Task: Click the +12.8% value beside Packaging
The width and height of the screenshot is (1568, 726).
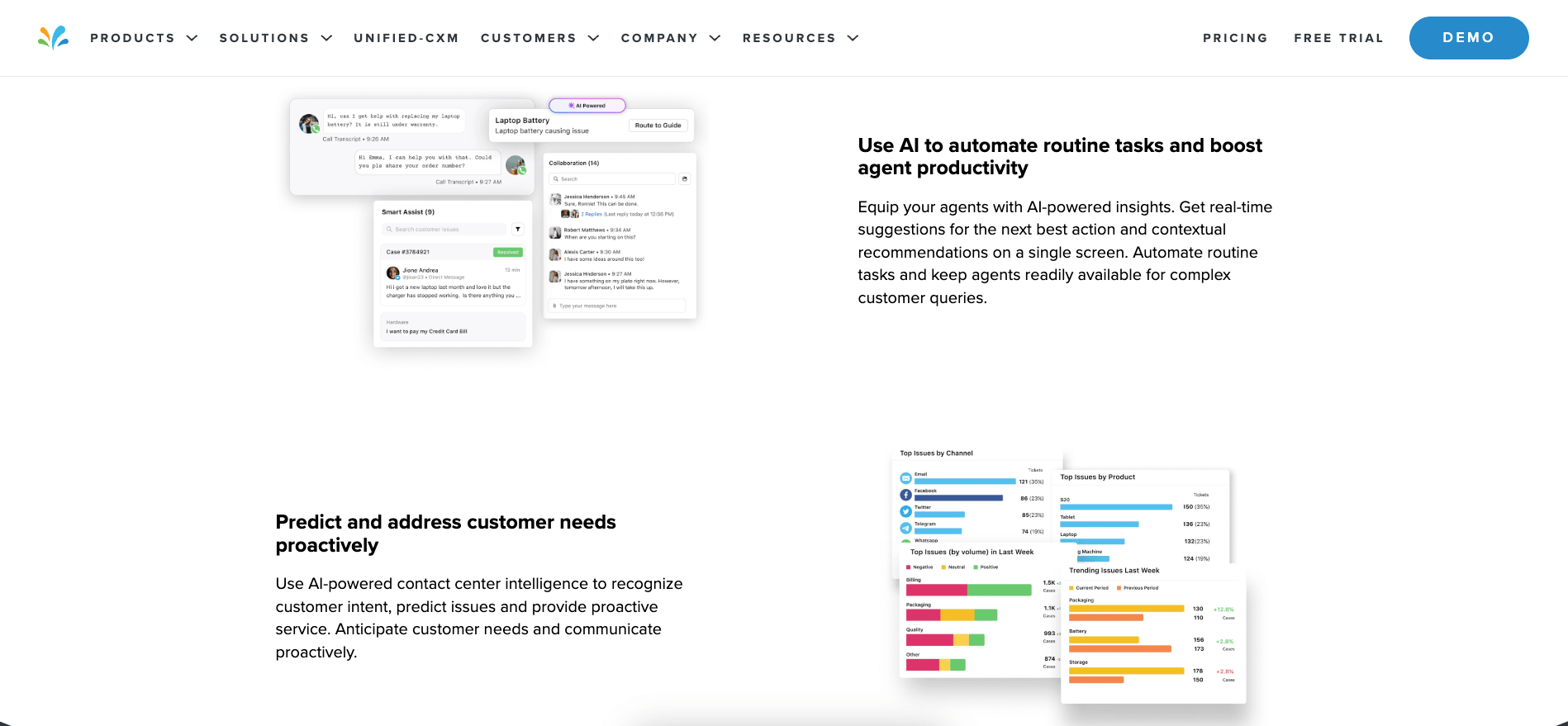Action: [1224, 610]
